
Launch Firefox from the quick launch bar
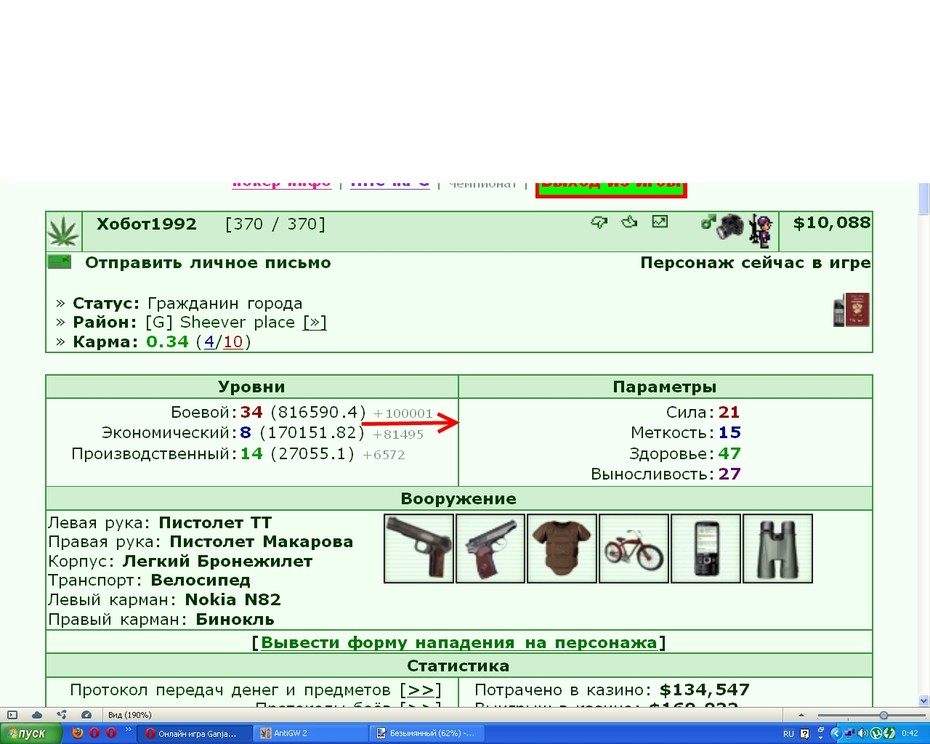pyautogui.click(x=78, y=733)
